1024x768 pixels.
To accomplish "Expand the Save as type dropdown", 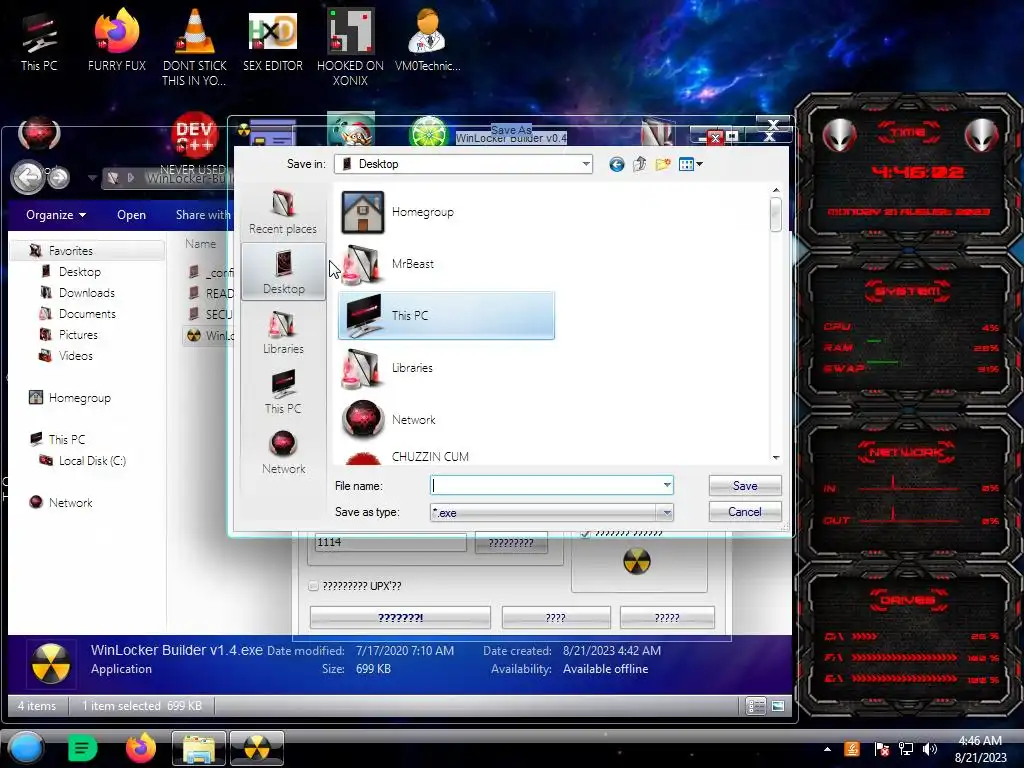I will (x=667, y=513).
